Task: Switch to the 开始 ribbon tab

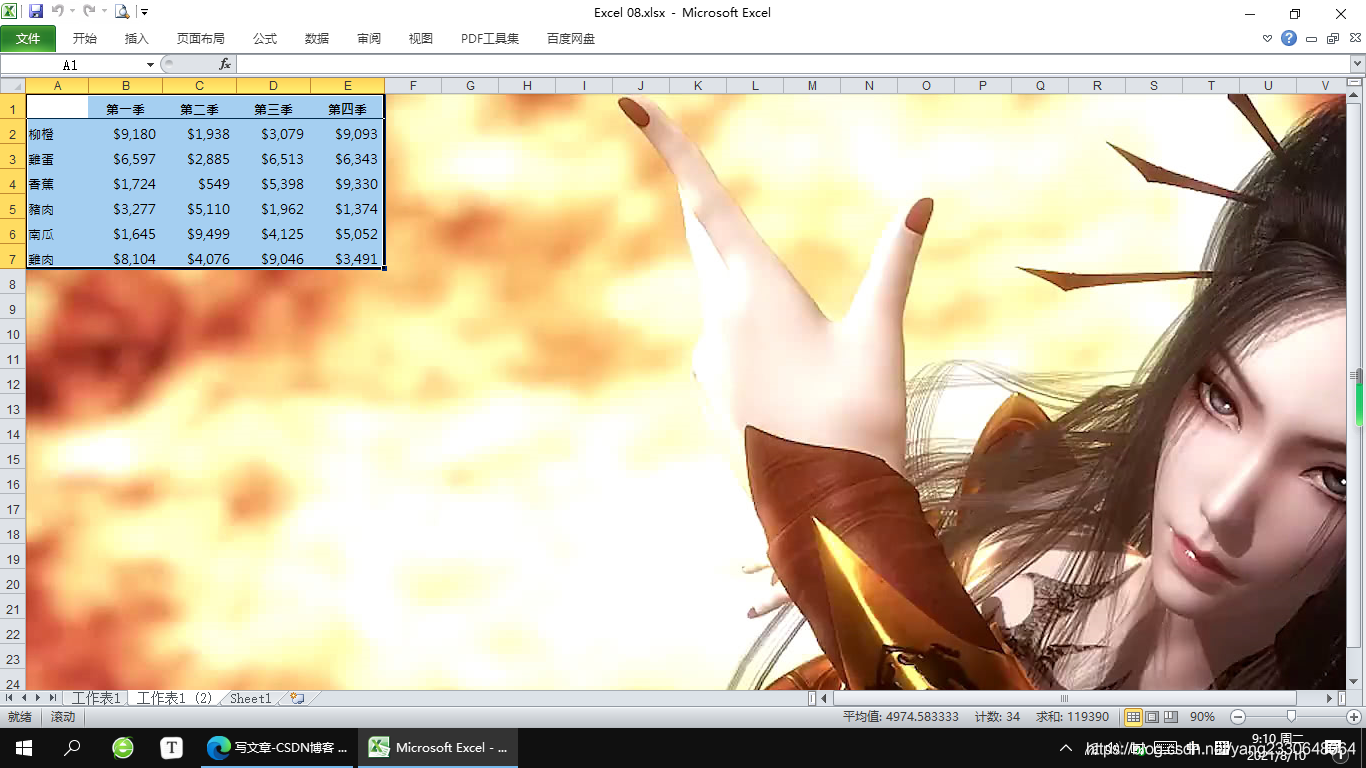Action: tap(85, 39)
